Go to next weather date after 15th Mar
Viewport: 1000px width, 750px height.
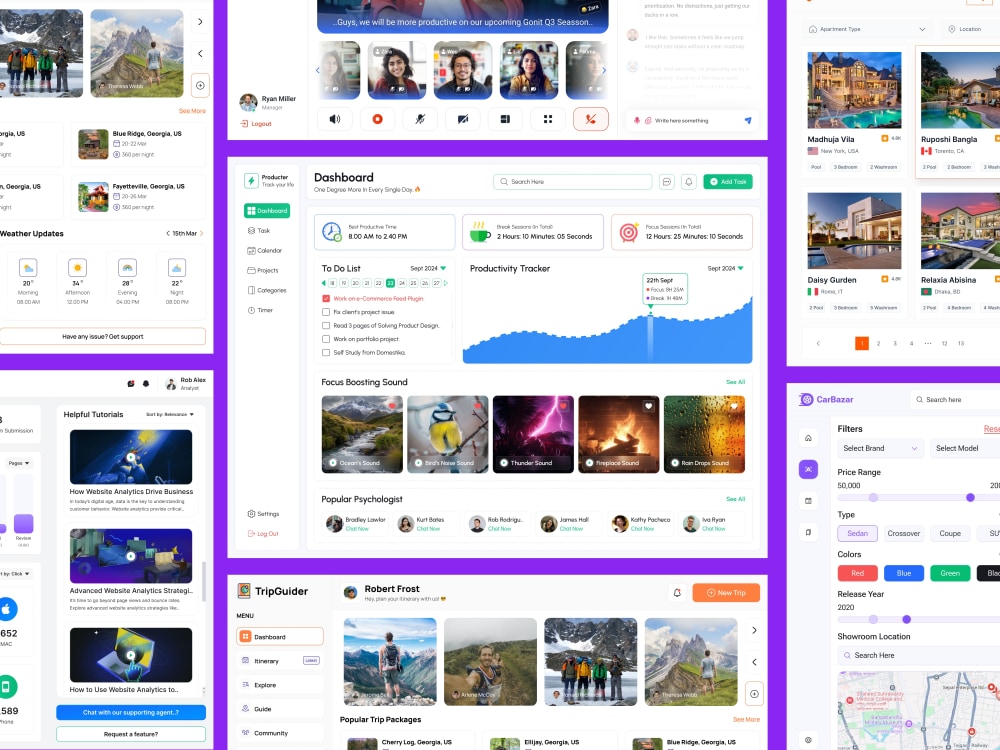point(202,233)
